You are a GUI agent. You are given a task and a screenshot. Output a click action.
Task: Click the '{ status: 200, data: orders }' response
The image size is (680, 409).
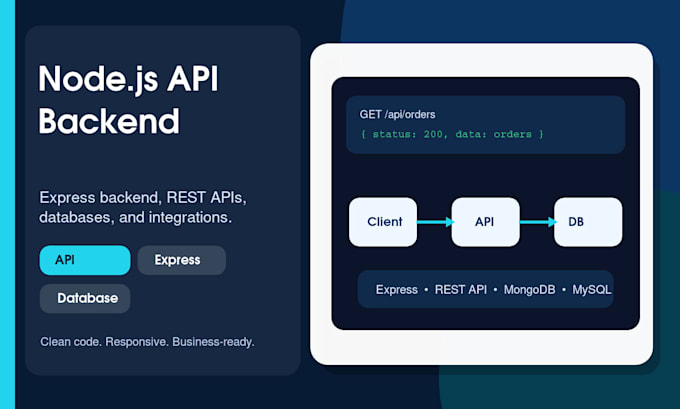[452, 134]
